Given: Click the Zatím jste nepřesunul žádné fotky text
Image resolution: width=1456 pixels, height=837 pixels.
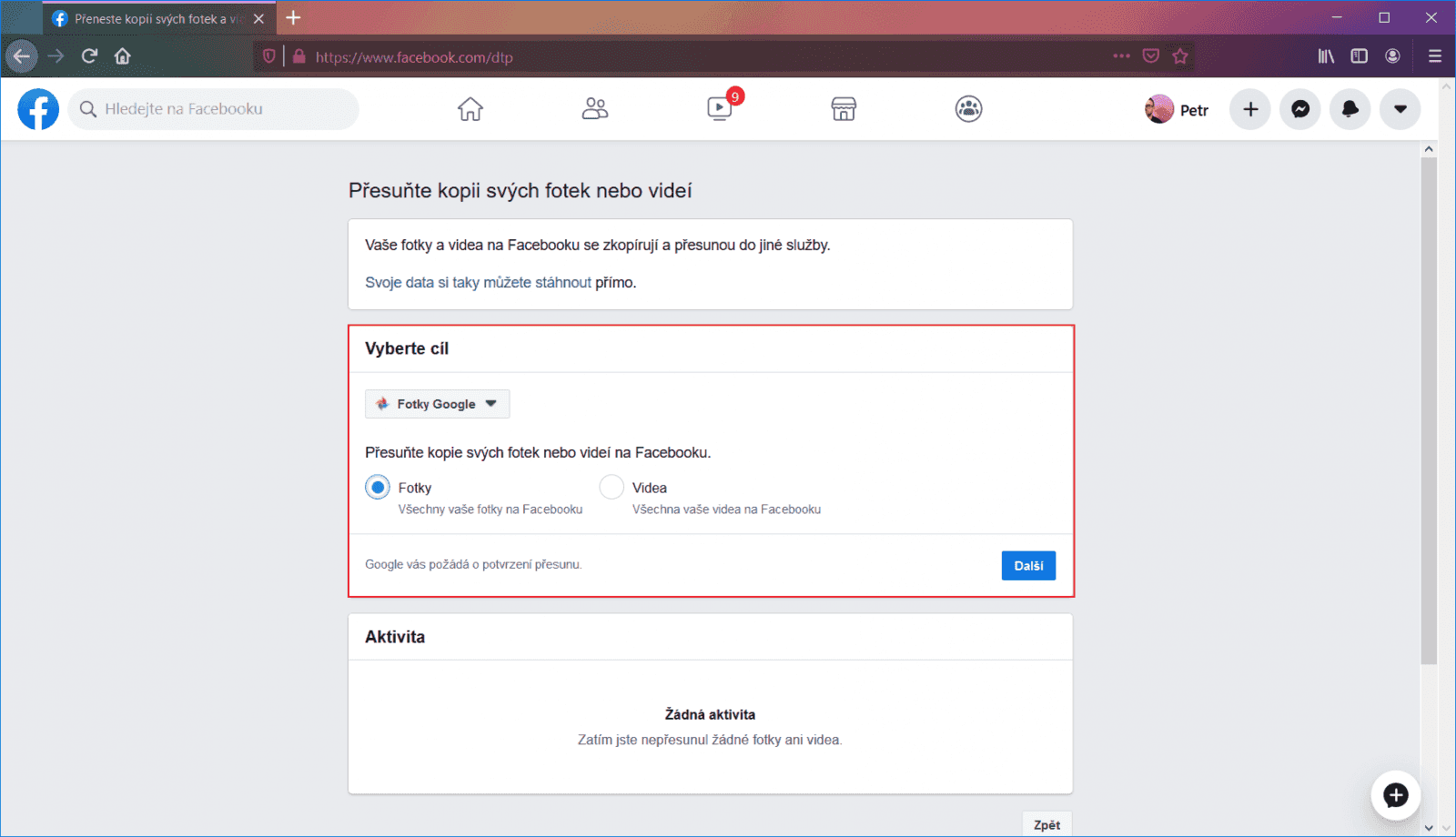Looking at the screenshot, I should [710, 741].
